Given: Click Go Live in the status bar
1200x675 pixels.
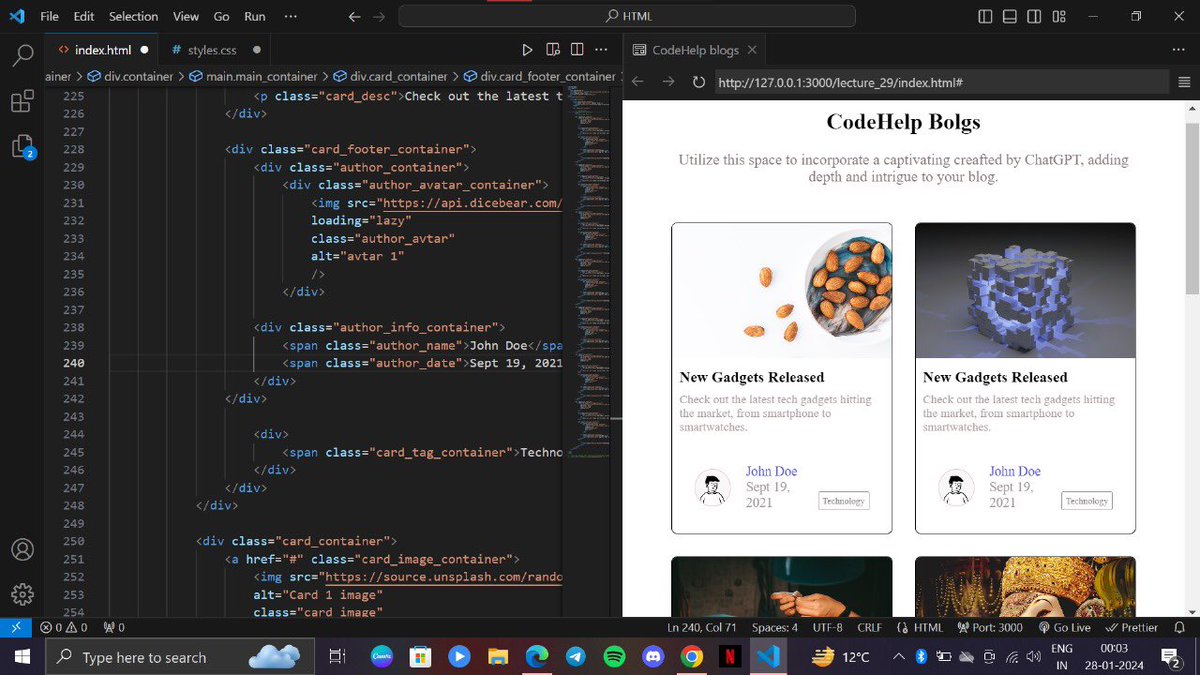Looking at the screenshot, I should [1064, 627].
